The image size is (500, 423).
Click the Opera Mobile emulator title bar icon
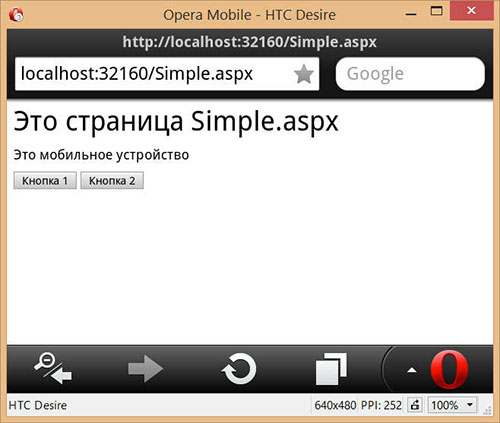coord(16,15)
